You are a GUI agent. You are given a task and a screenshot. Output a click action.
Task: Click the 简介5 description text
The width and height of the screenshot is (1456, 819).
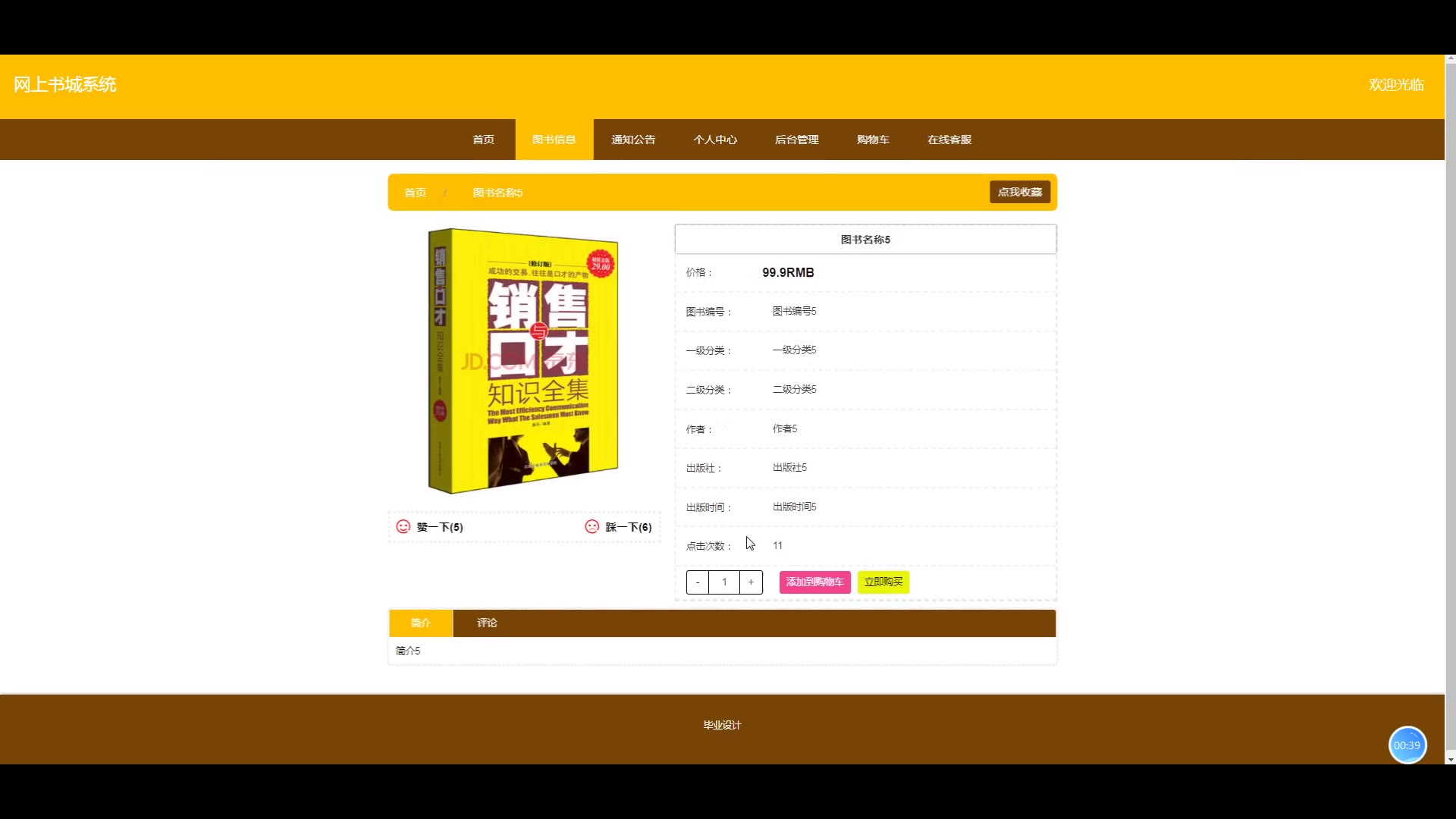point(408,651)
